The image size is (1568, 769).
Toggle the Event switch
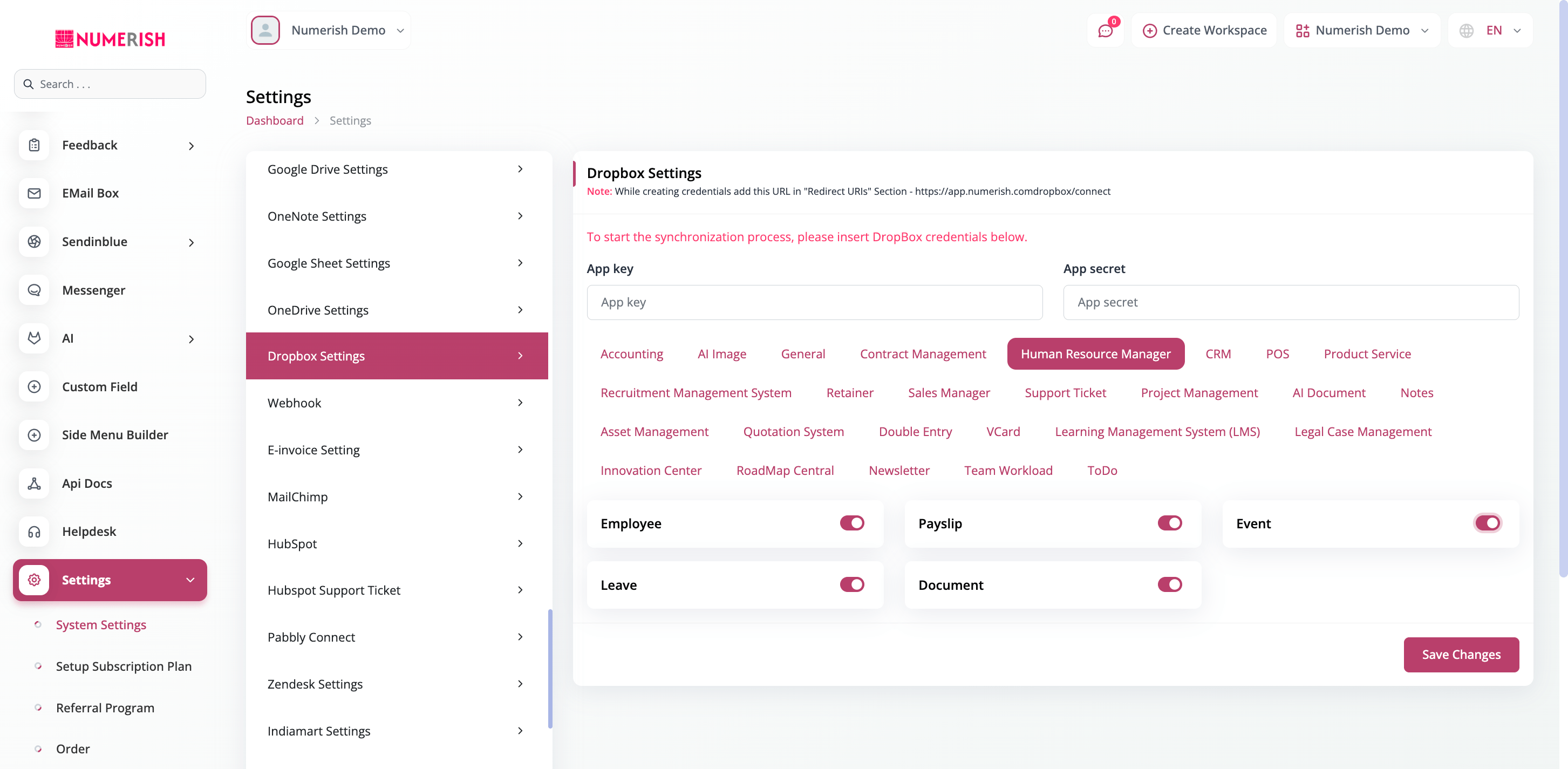tap(1487, 523)
